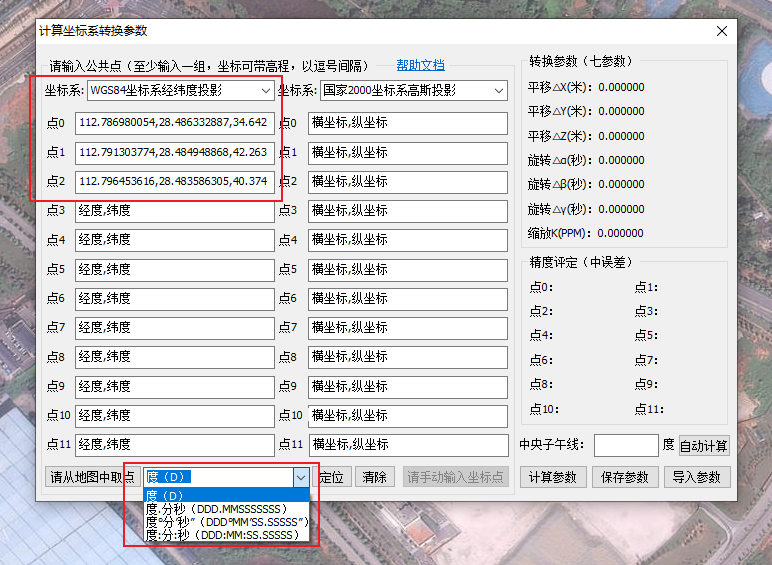Click the right 点9 横坐标,纵坐标 field

(x=408, y=387)
